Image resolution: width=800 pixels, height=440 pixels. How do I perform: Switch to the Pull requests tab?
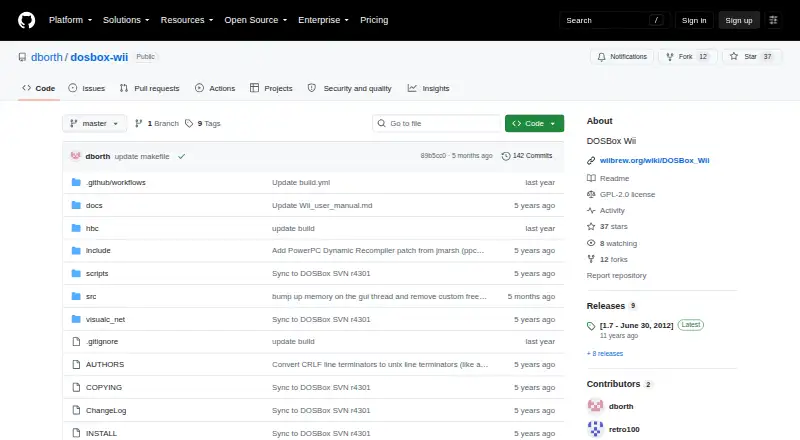pos(149,88)
